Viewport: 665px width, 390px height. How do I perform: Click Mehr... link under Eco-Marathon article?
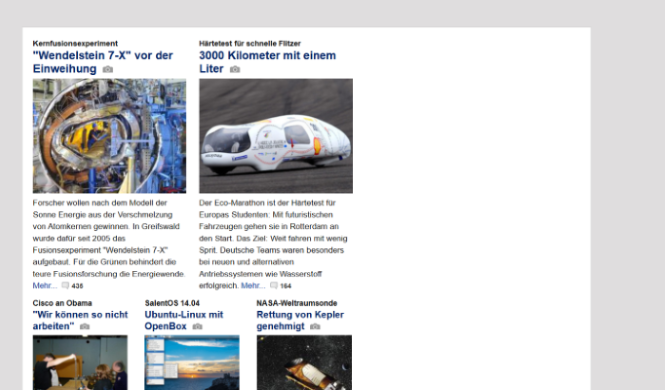(253, 286)
